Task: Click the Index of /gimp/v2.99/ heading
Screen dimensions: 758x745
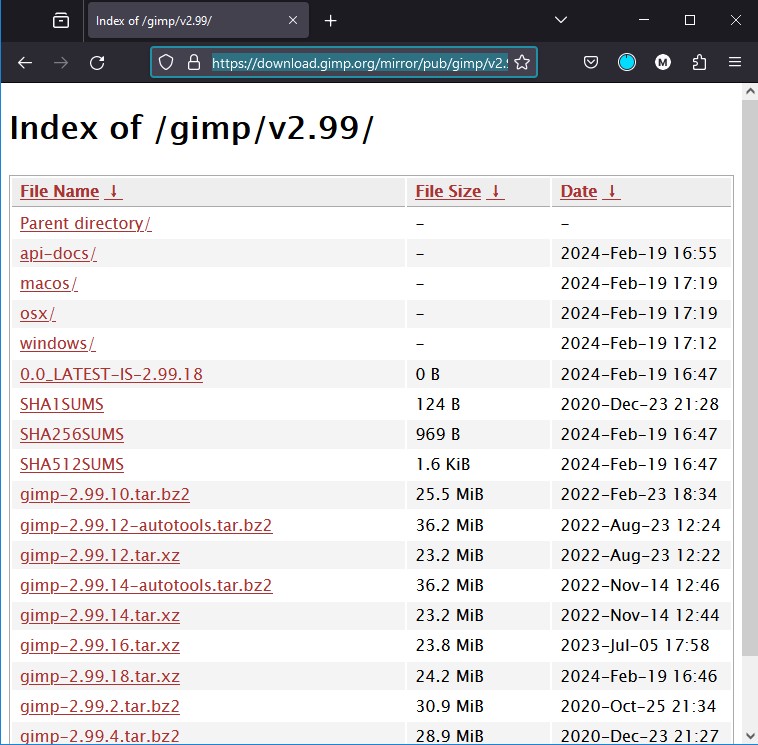Action: (192, 129)
